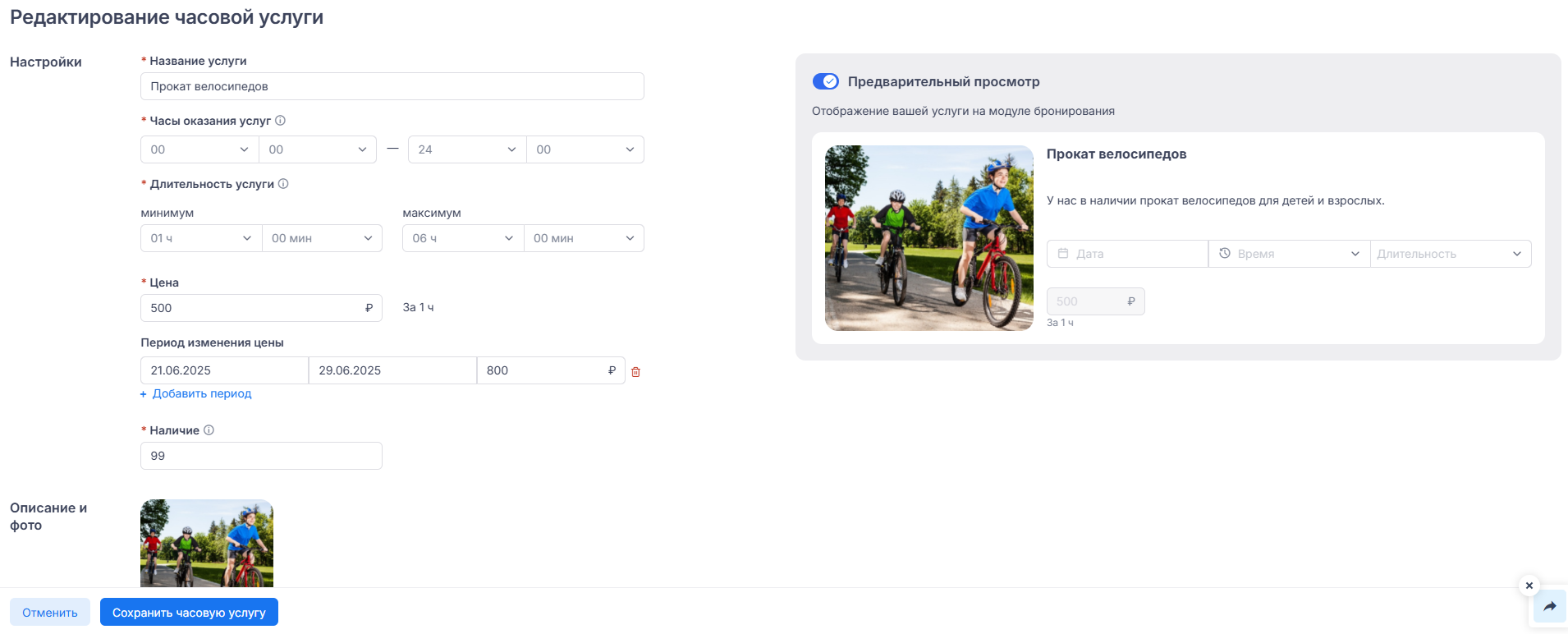Open Длительность dropdown in preview

point(1451,254)
